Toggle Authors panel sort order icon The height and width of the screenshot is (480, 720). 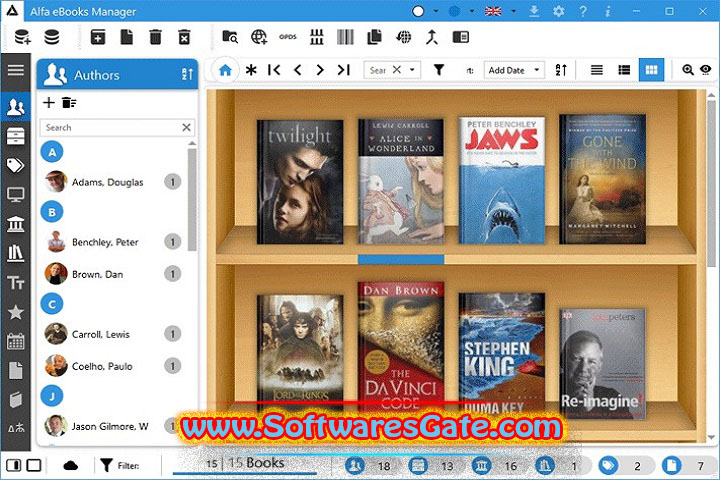(187, 74)
